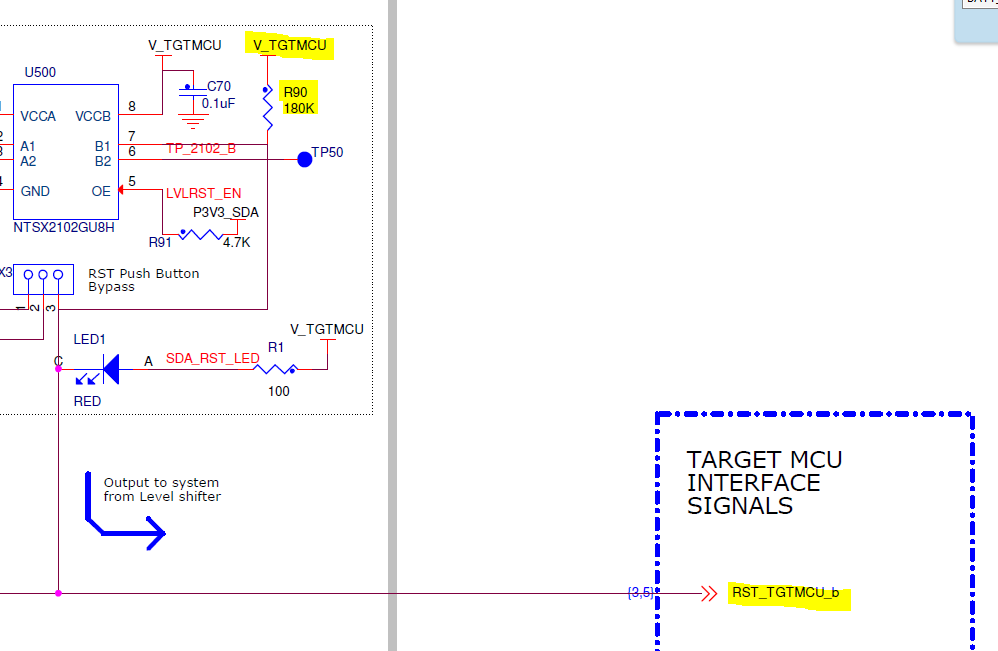Screen dimensions: 998x651
Task: Click the highlighted V_TGTMCU power label
Action: click(290, 46)
